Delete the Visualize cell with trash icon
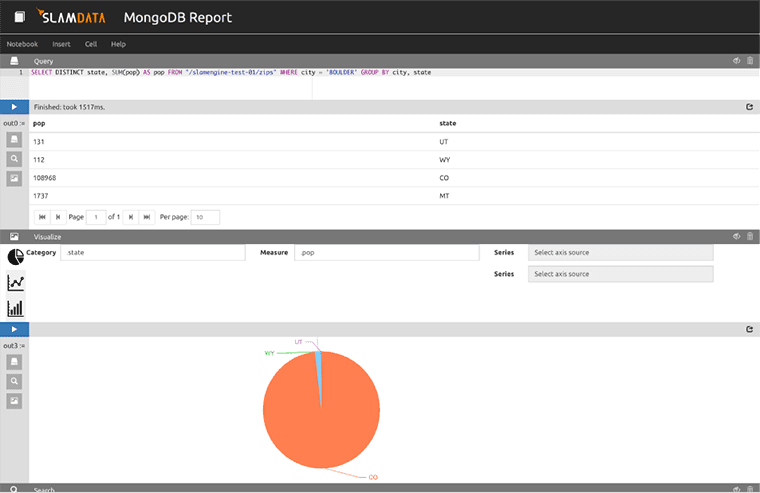Image resolution: width=760 pixels, height=493 pixels. [x=750, y=237]
